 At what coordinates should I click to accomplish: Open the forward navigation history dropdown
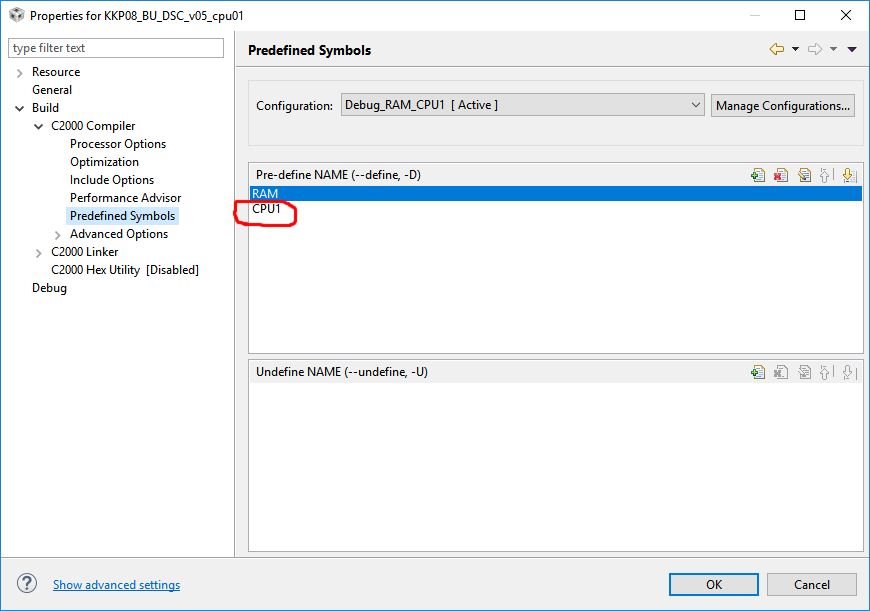[833, 49]
